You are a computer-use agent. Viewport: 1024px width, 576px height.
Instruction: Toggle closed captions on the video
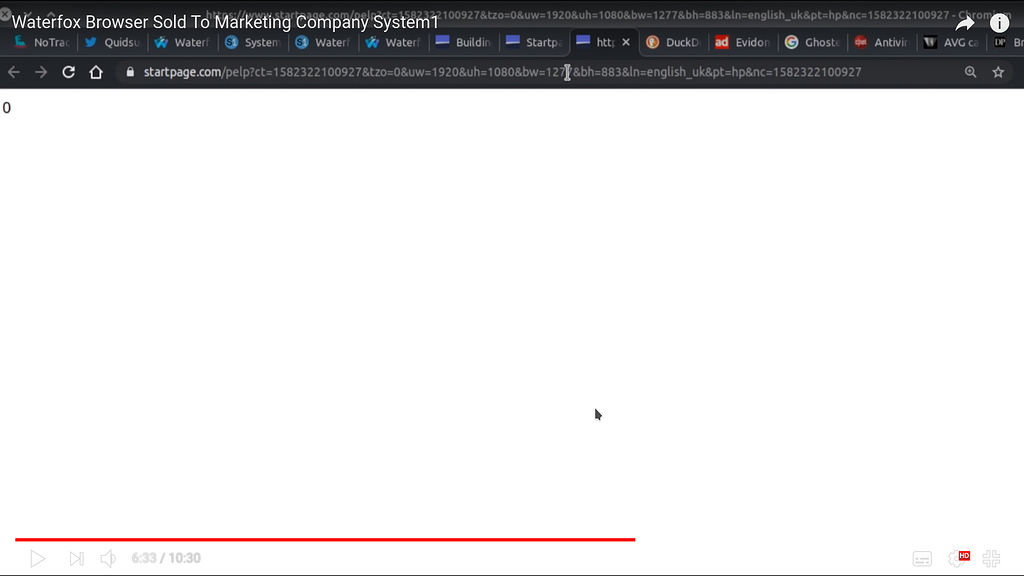(921, 558)
